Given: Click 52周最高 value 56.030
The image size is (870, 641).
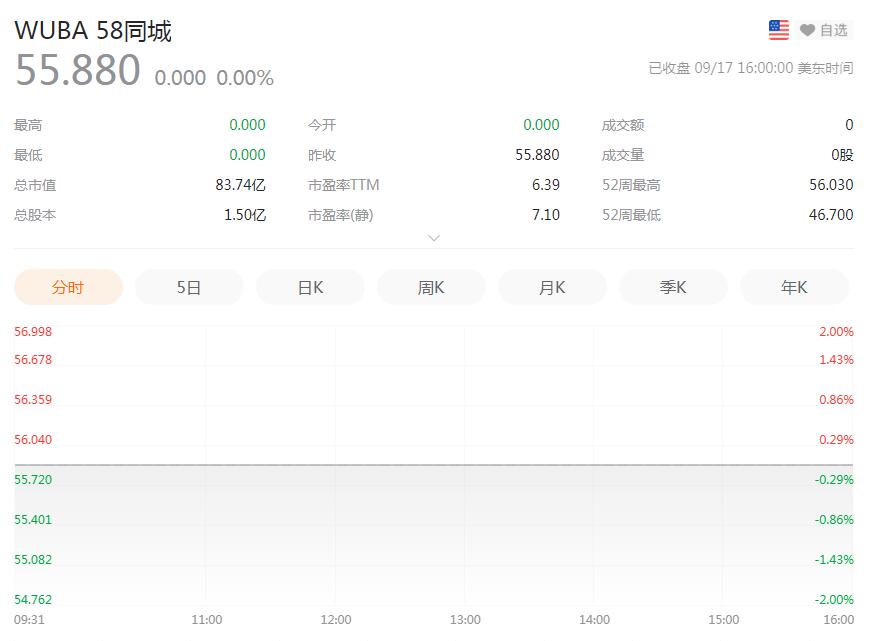Looking at the screenshot, I should (831, 185).
